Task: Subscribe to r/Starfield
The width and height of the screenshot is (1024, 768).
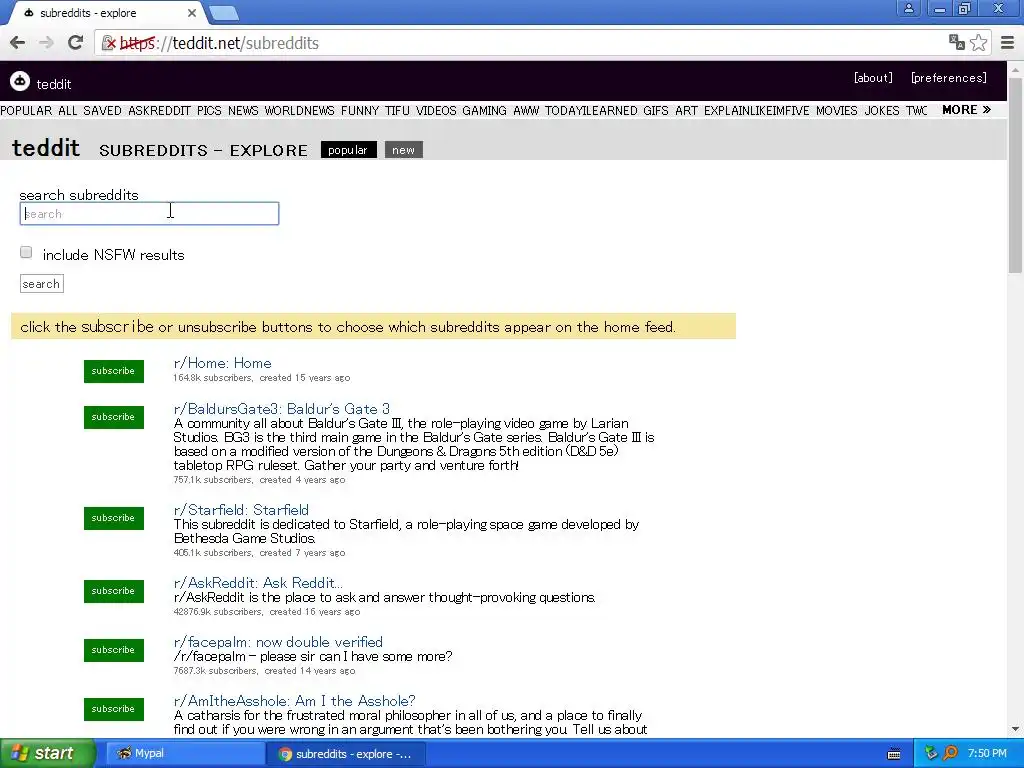Action: (x=114, y=518)
